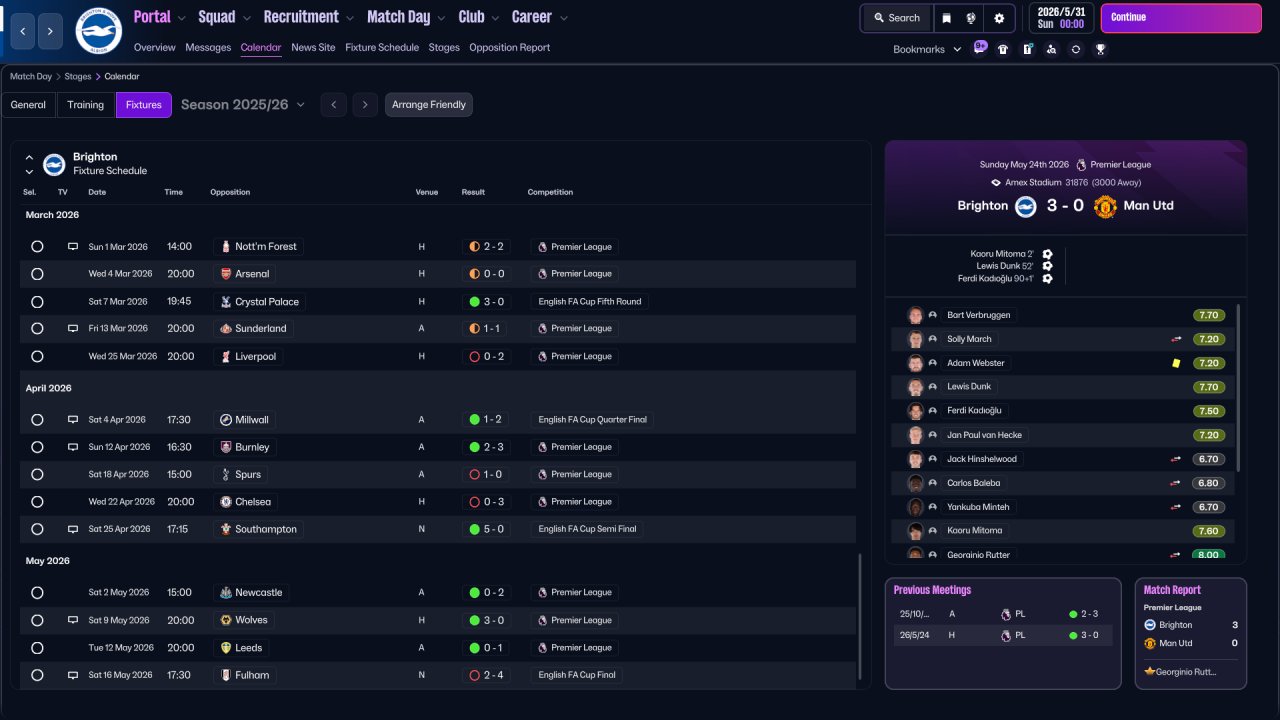
Task: Select the Southampton fixture radio button
Action: (37, 529)
